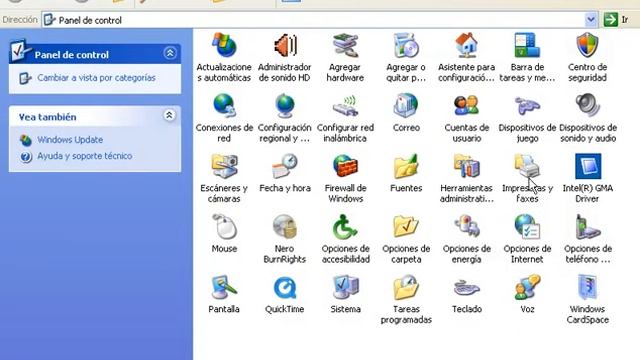640x360 pixels.
Task: Open Dispositivos de sonido y audio
Action: click(587, 106)
